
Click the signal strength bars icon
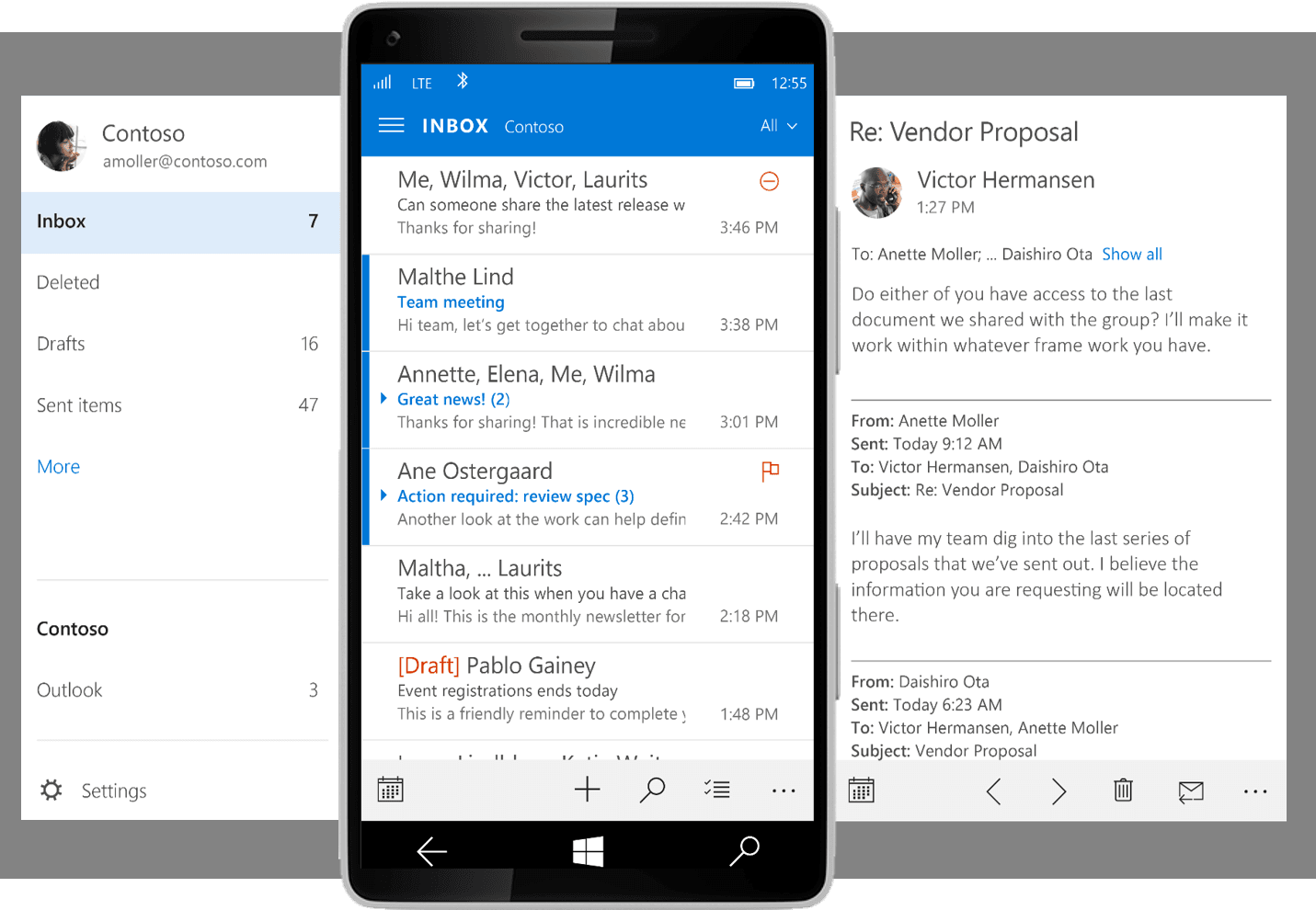point(383,82)
